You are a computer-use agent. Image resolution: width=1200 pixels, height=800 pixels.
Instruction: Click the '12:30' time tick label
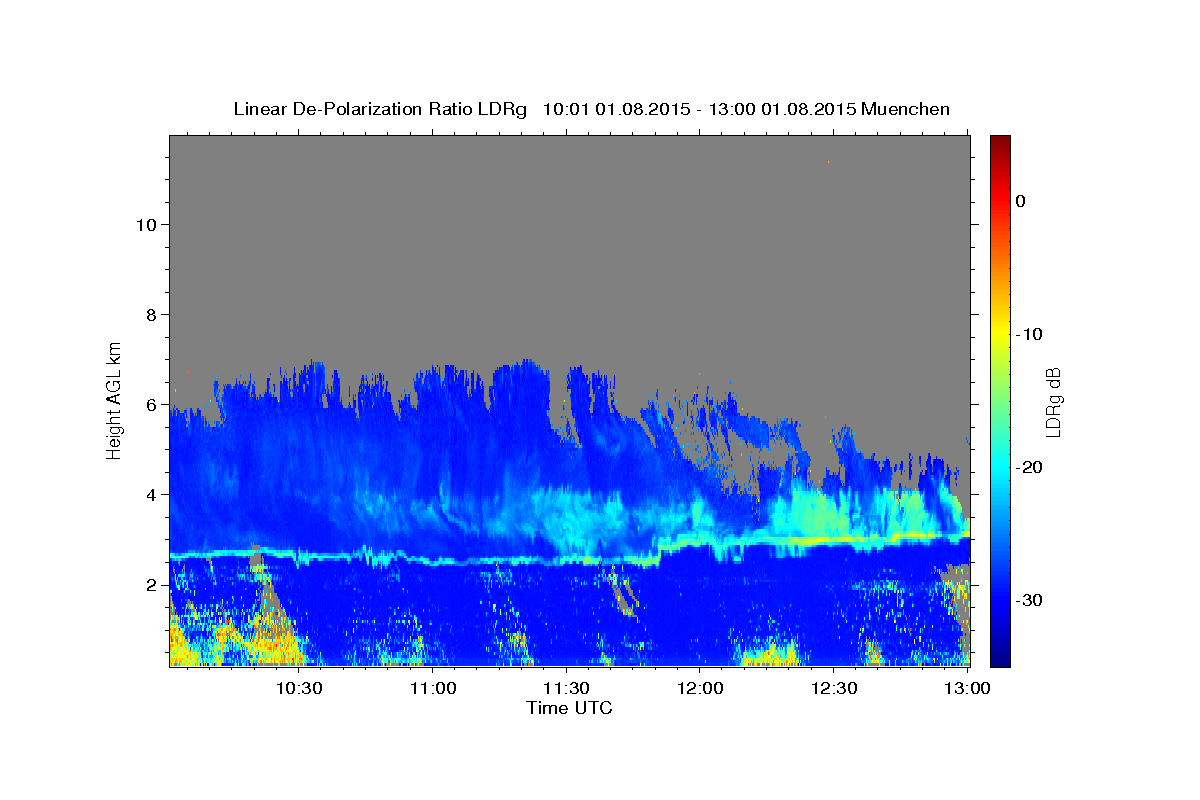[x=835, y=688]
